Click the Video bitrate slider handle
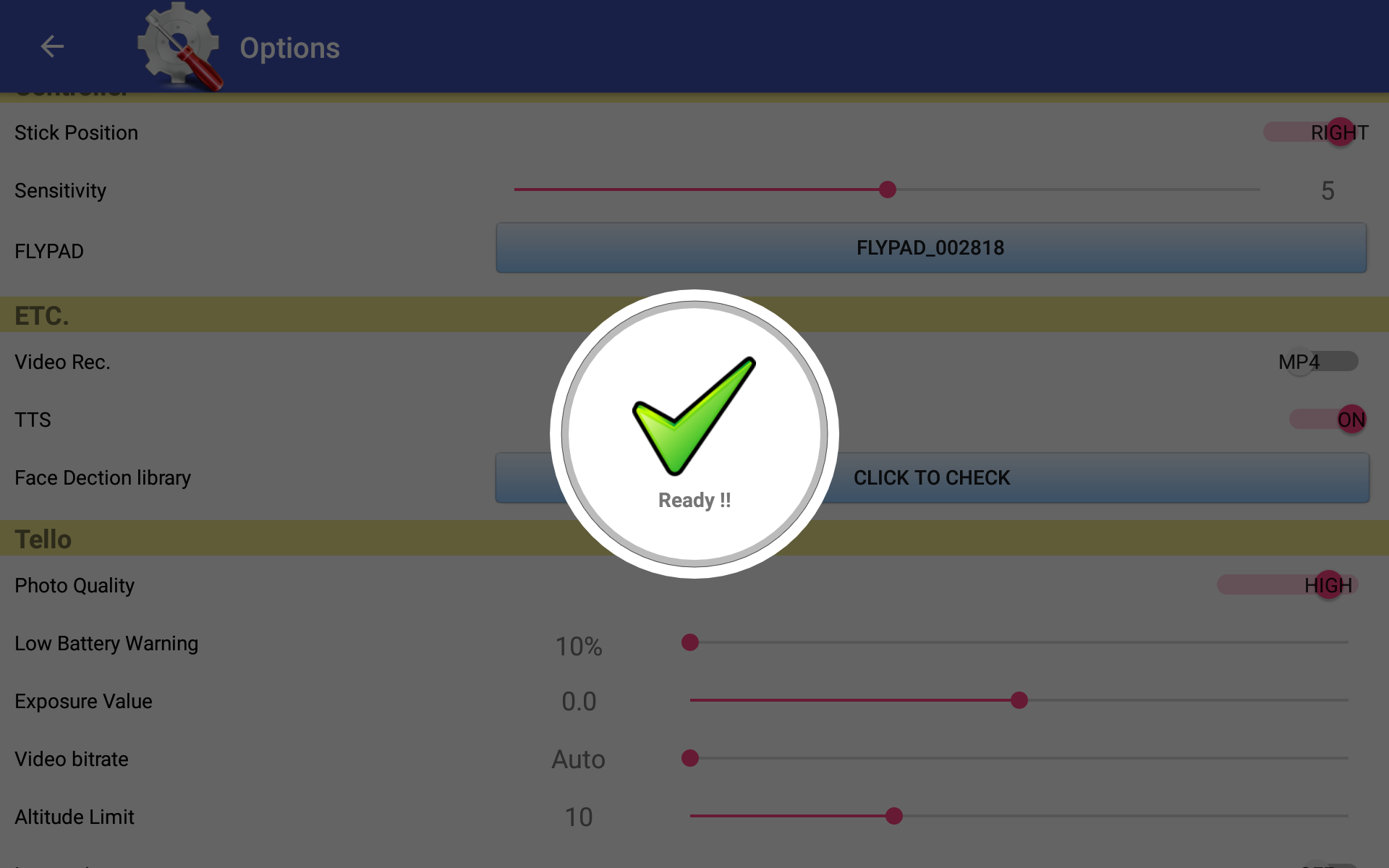The width and height of the screenshot is (1389, 868). 690,758
